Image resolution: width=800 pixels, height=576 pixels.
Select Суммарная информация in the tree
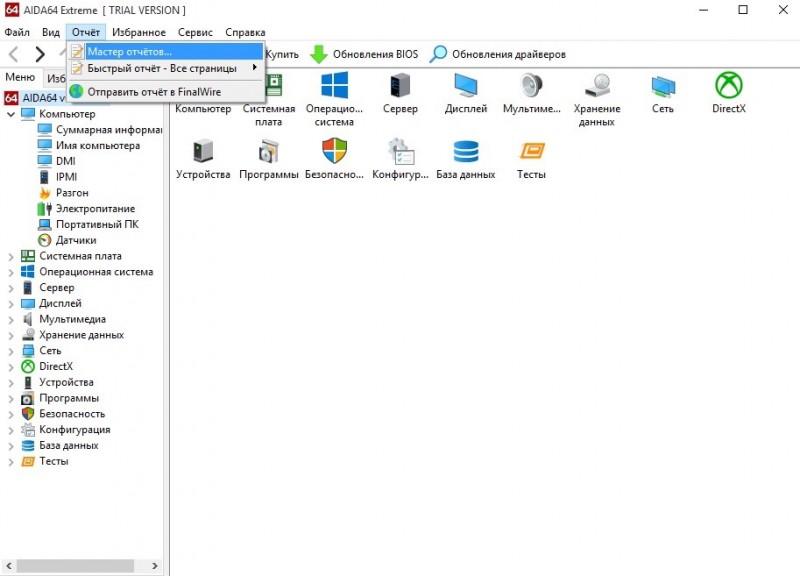click(x=109, y=130)
